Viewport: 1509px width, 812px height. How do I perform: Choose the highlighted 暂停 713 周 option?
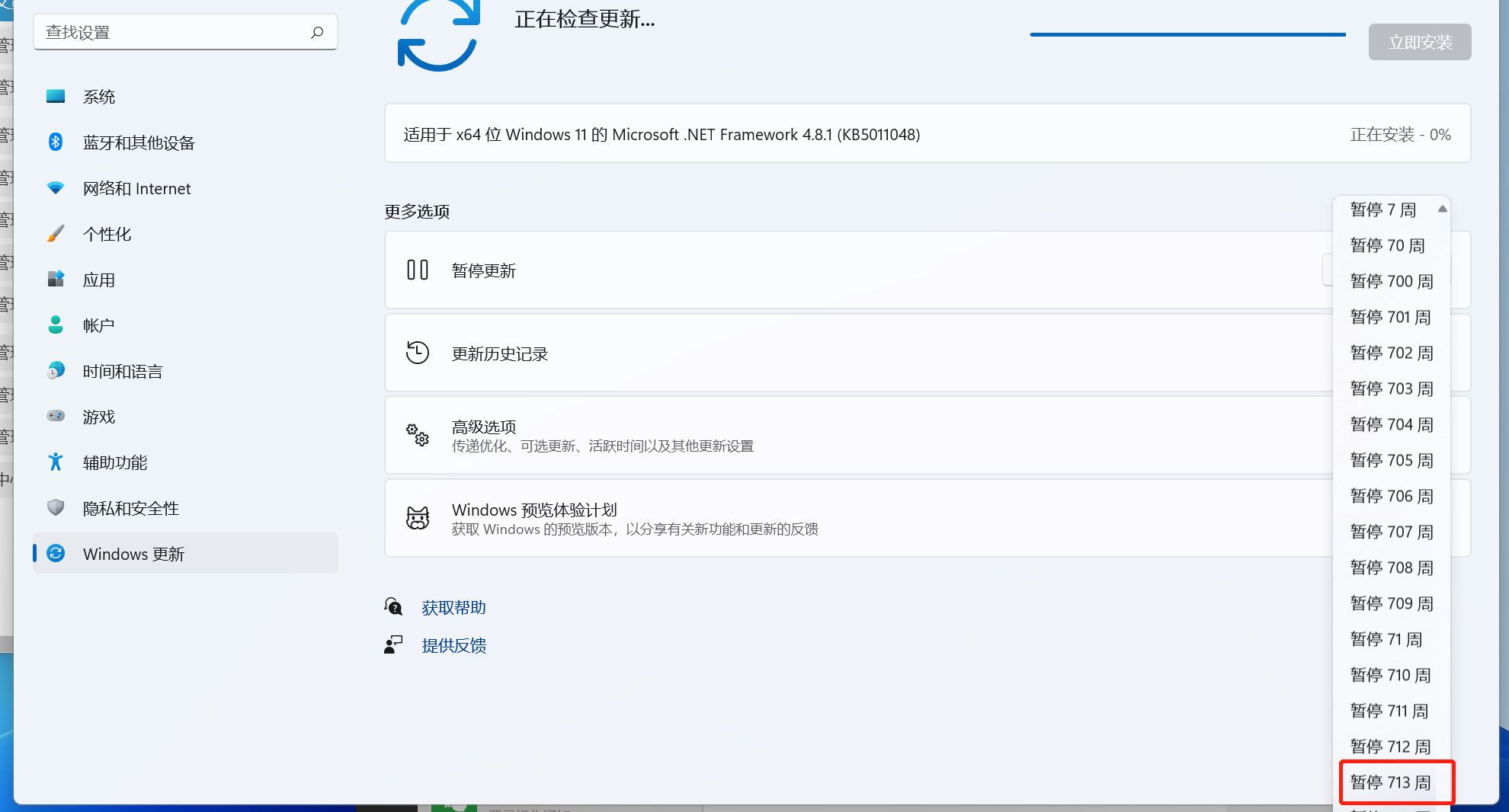click(x=1390, y=782)
